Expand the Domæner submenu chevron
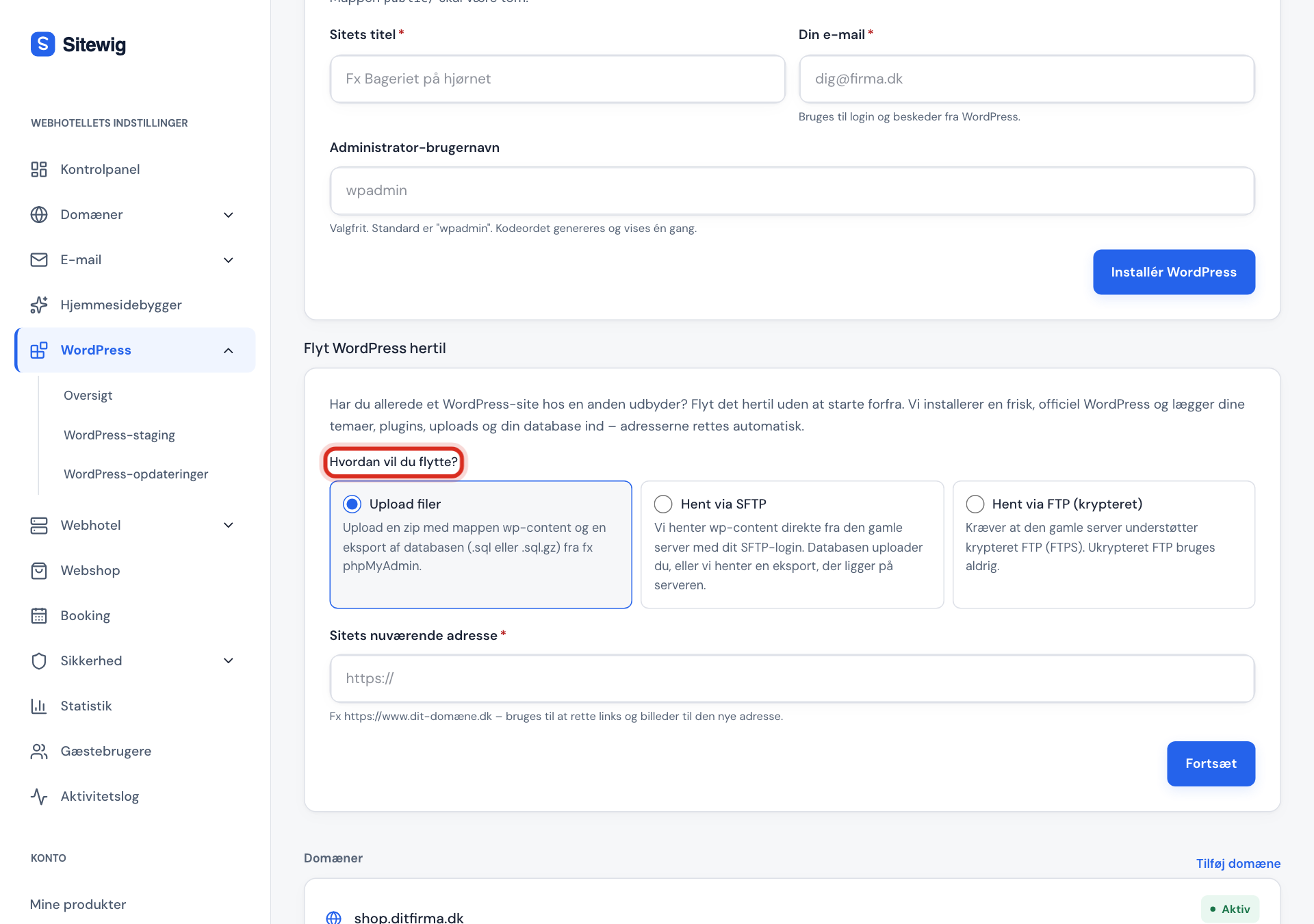 pos(229,214)
